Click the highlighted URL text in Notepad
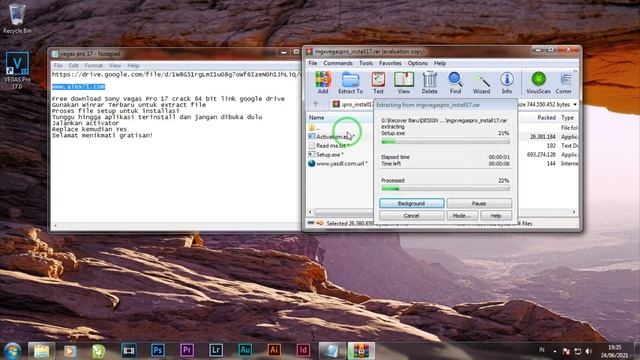Viewport: 640px width, 360px height. (78, 87)
